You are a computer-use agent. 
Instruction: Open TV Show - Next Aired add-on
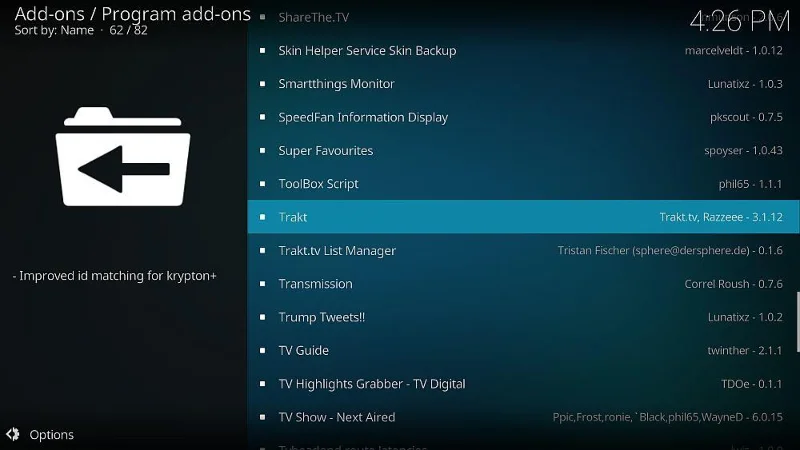coord(523,417)
